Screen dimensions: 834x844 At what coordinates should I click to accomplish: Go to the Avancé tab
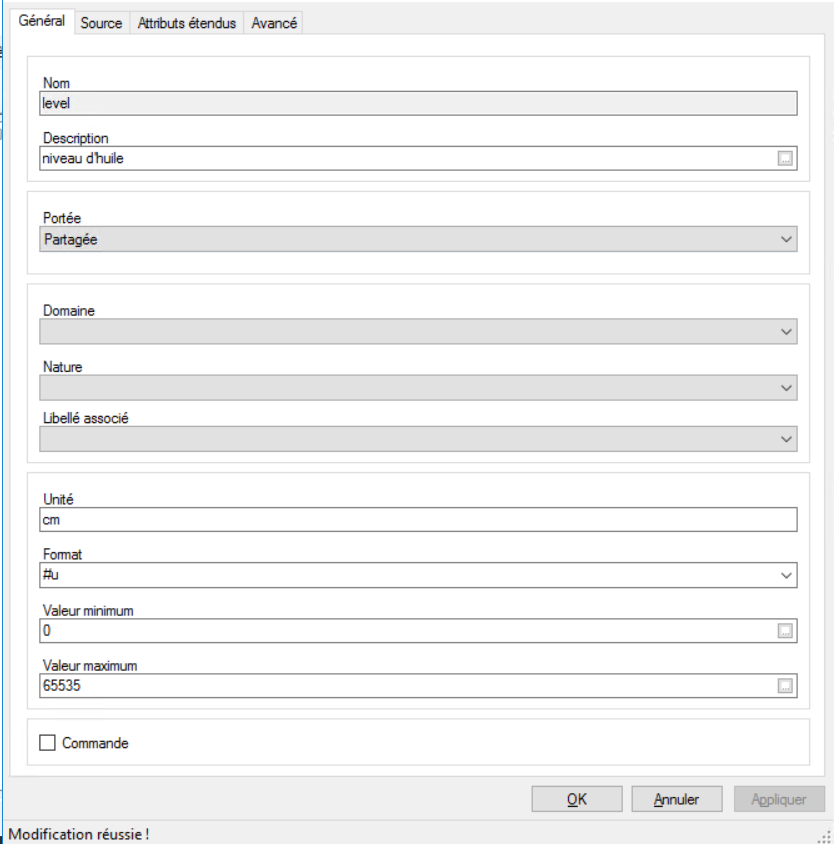click(x=273, y=23)
